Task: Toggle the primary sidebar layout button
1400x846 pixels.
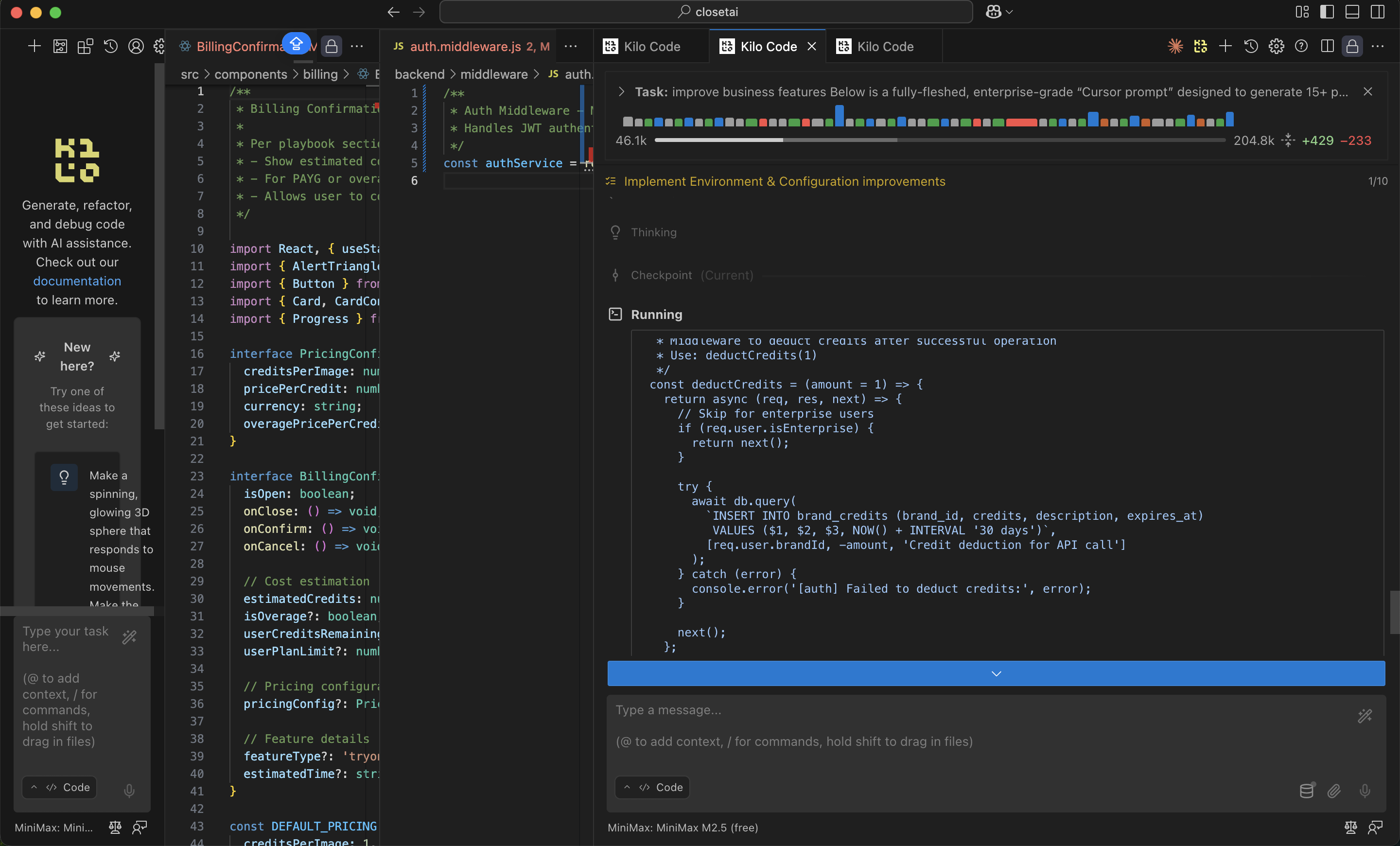Action: click(x=1327, y=12)
